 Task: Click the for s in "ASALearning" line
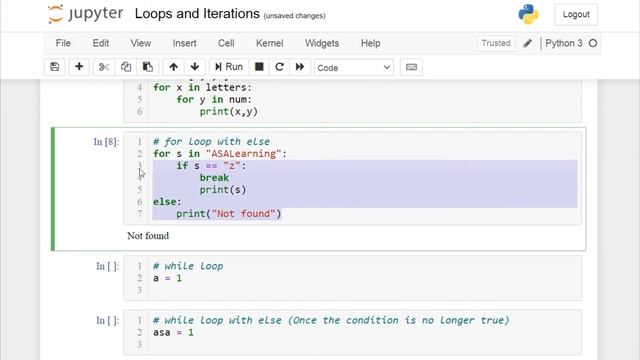220,154
